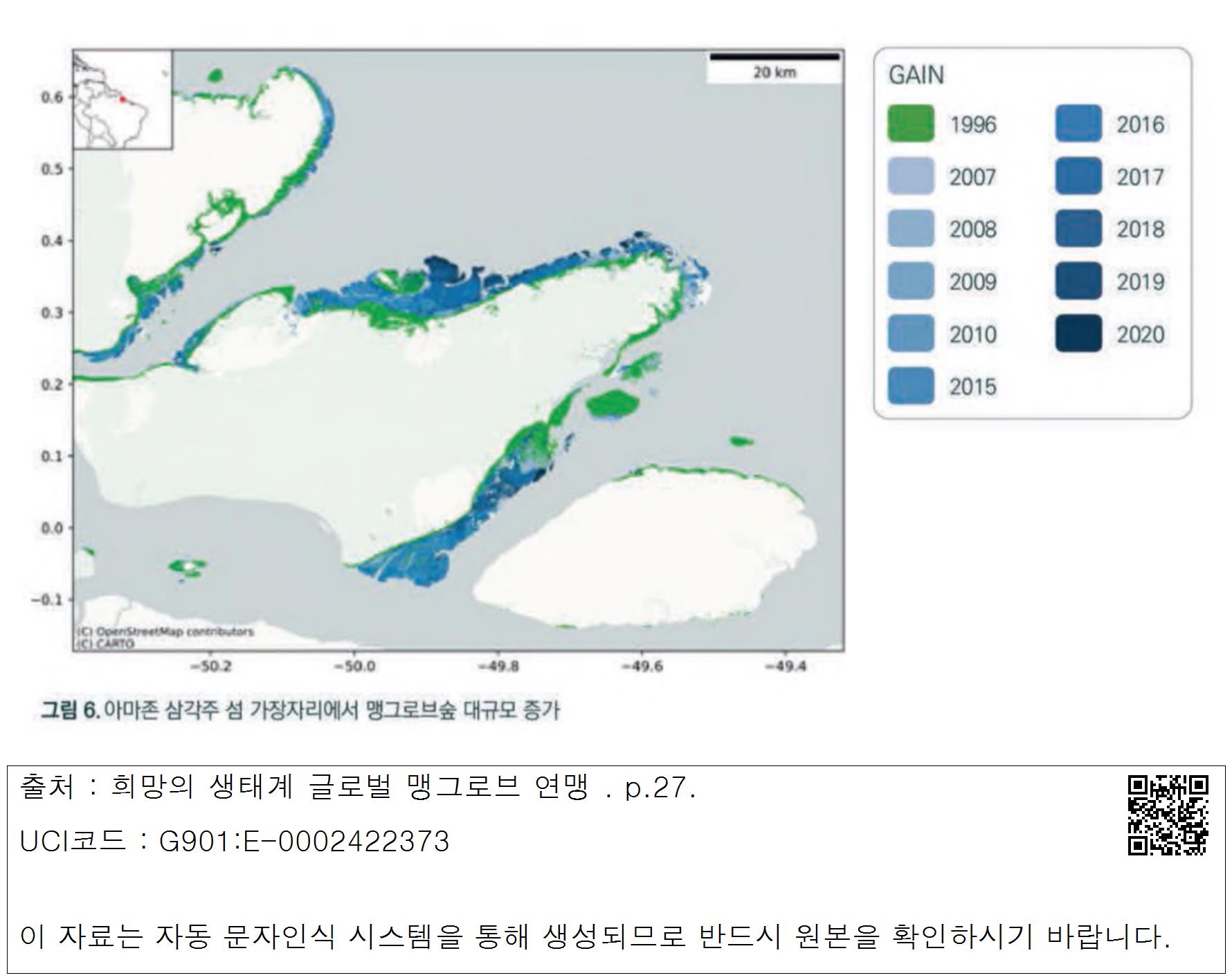Choose the 2016 legend swatch
Screen dimensions: 1232x980
1078,125
